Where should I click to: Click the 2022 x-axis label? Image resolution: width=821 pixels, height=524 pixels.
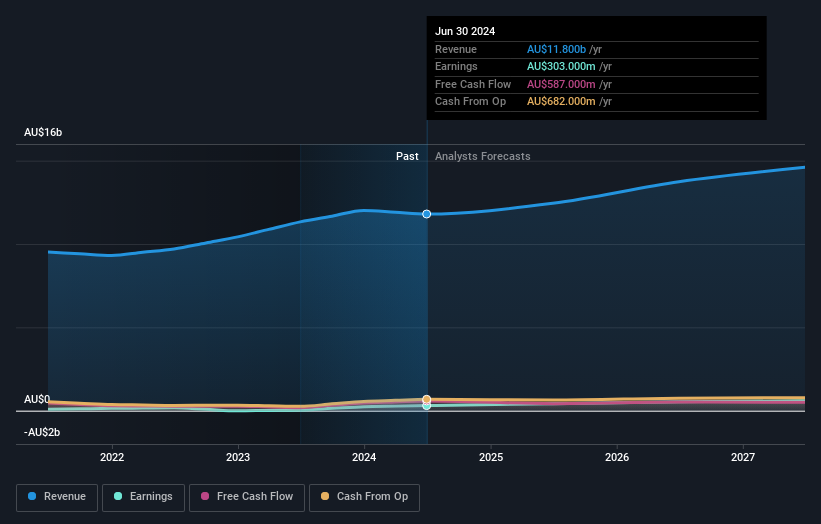[112, 458]
